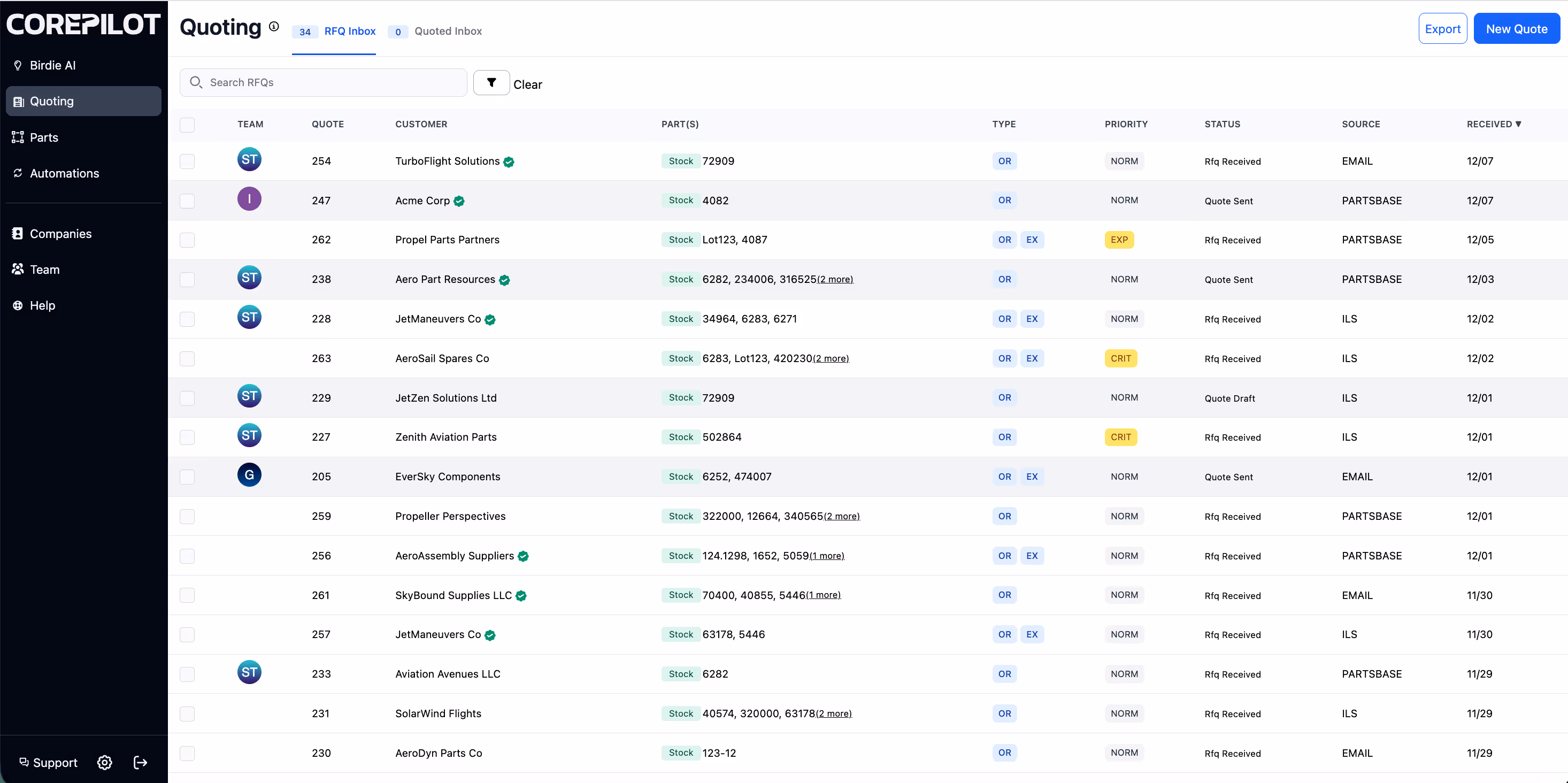
Task: Check the box for quote 254
Action: point(187,162)
